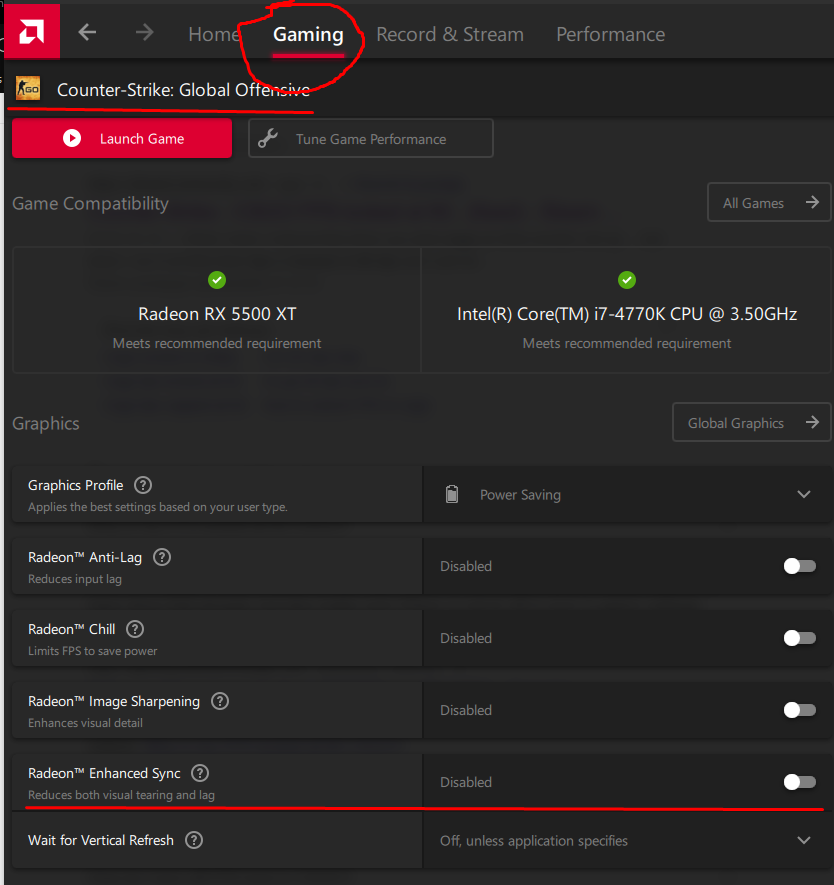
Task: Open help for Wait for Vertical Refresh
Action: pyautogui.click(x=194, y=840)
